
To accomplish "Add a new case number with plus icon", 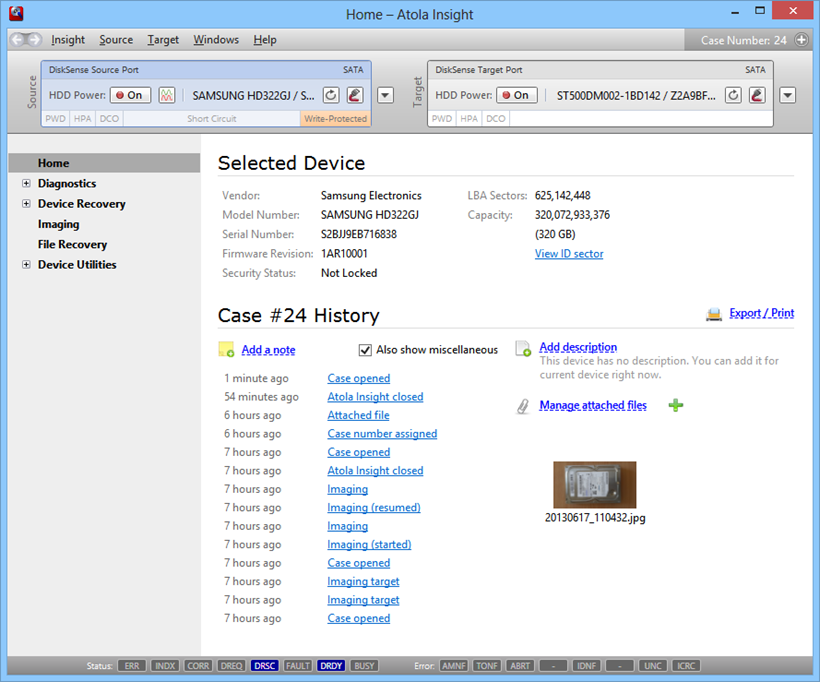I will click(801, 40).
